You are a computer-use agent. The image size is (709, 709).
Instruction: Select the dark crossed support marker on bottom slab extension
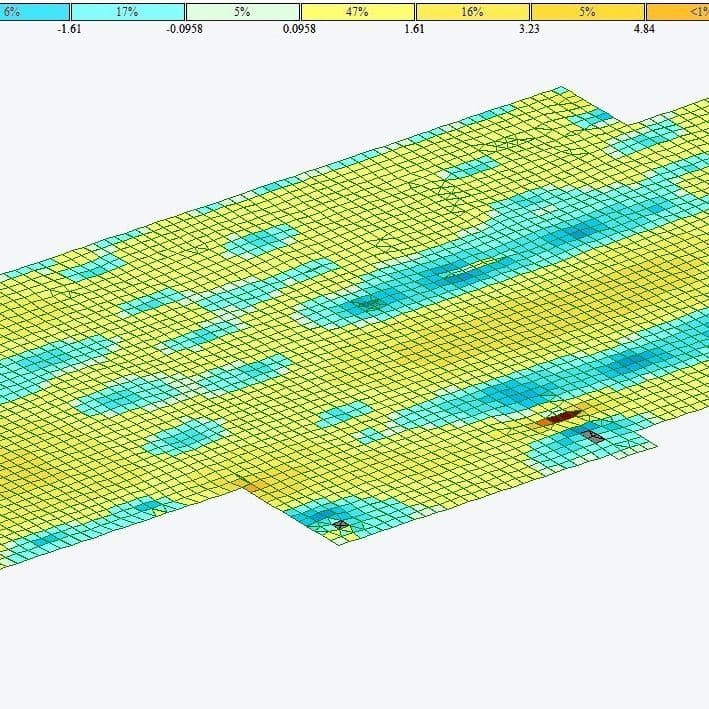point(340,525)
